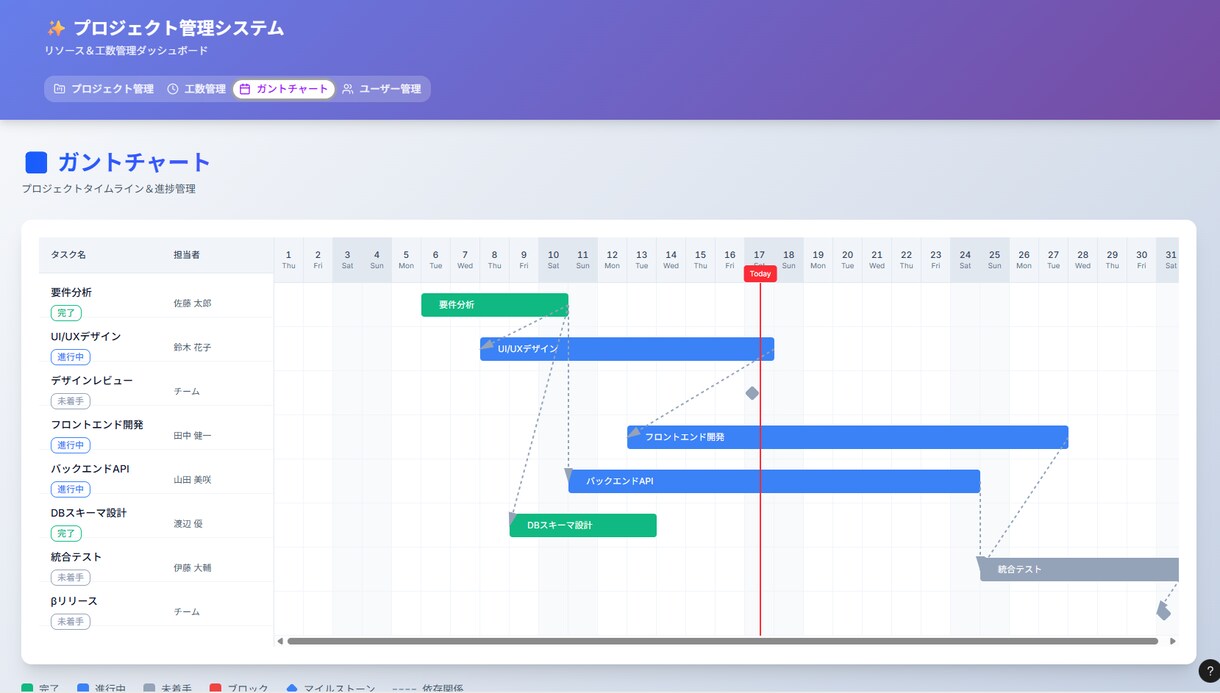The width and height of the screenshot is (1220, 693).
Task: Click the date header 24 Sat
Action: (x=965, y=260)
